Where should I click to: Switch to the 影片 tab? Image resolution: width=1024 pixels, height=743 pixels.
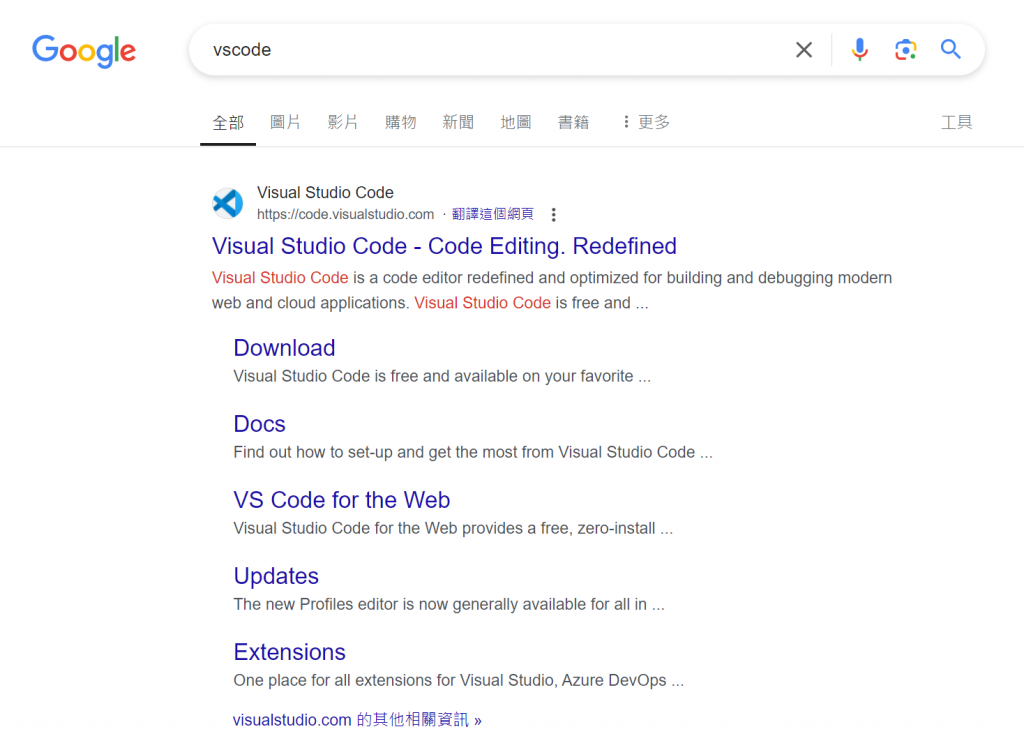pyautogui.click(x=343, y=122)
